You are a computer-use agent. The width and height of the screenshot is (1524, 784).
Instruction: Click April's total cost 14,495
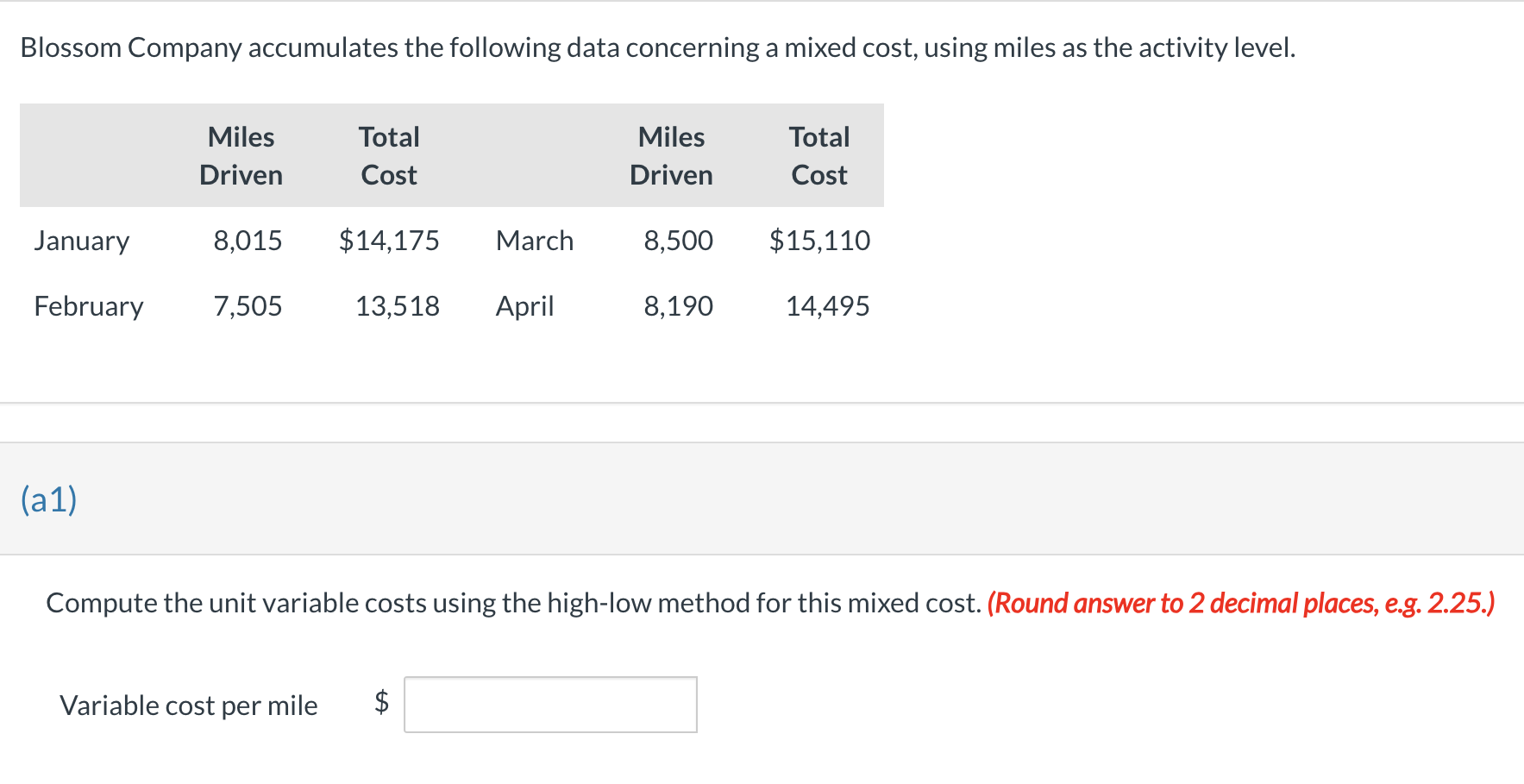(827, 306)
